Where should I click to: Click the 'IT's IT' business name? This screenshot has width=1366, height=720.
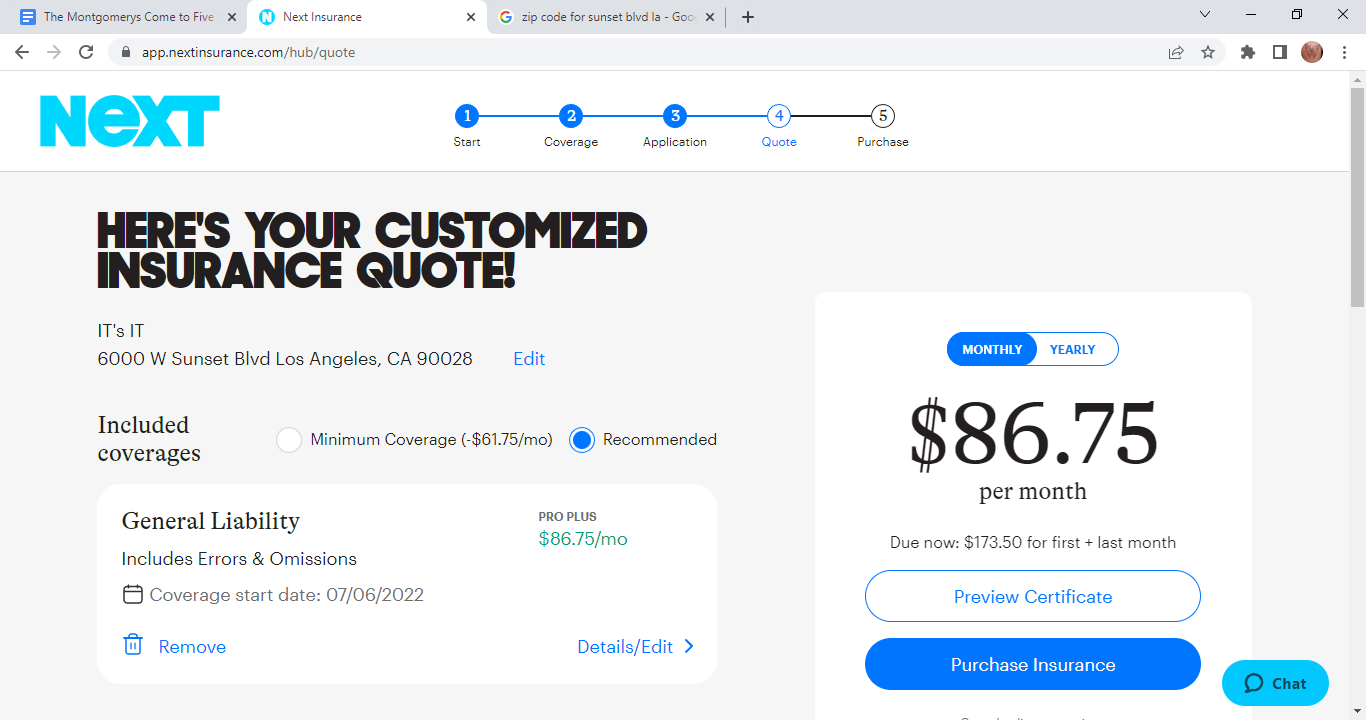[121, 331]
